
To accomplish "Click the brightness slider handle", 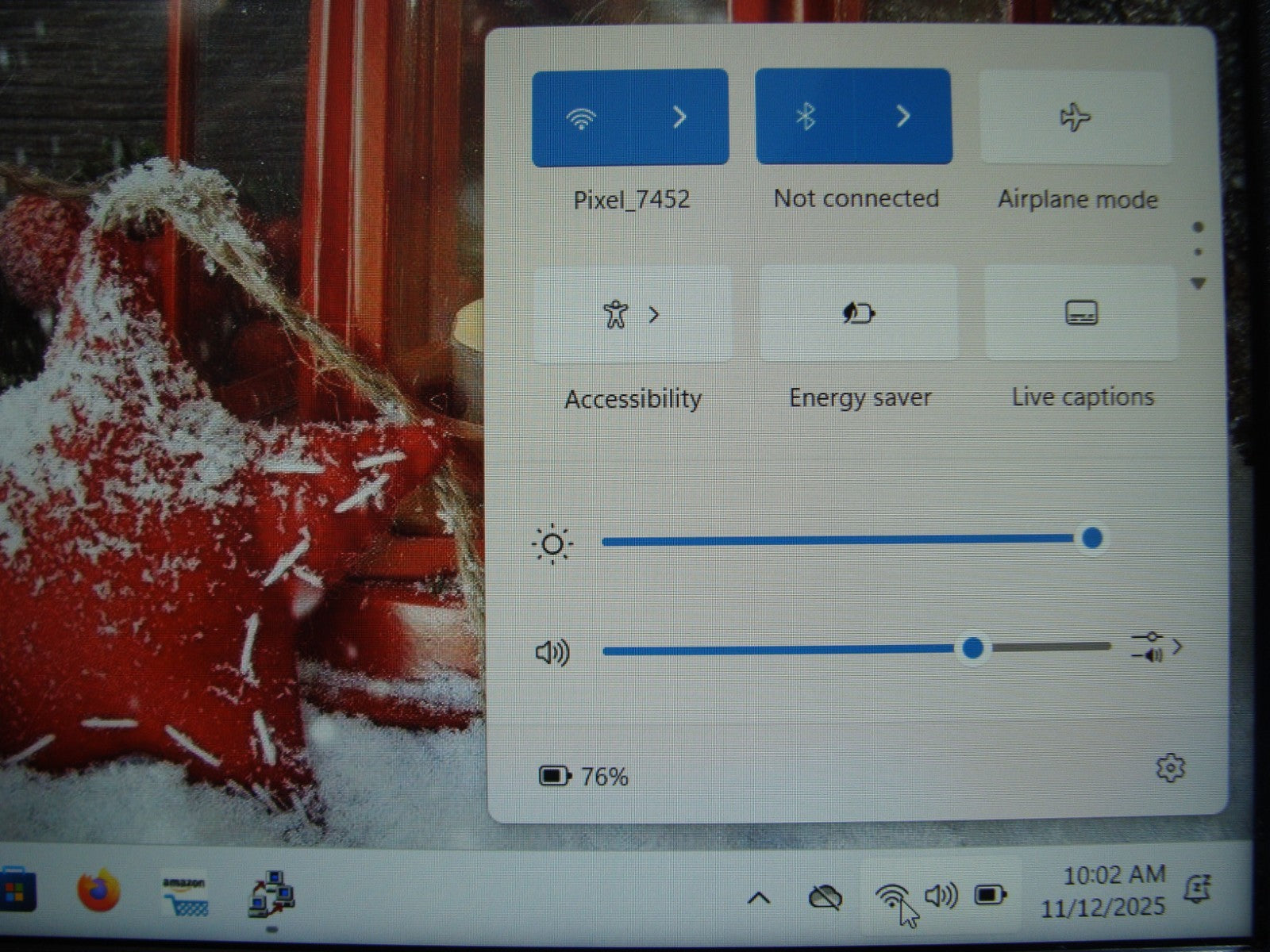I will coord(1092,538).
